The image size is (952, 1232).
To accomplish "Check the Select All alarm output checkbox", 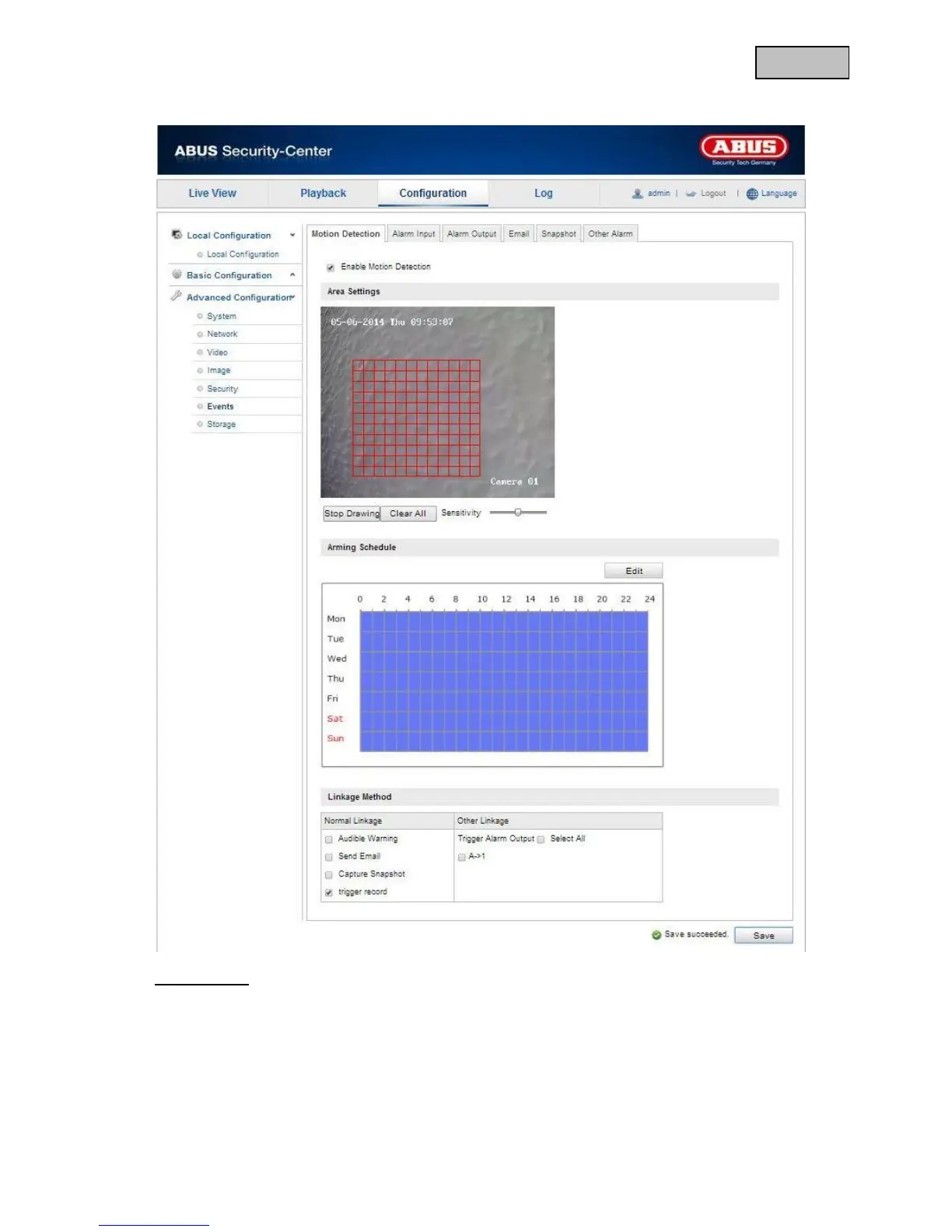I will point(541,839).
